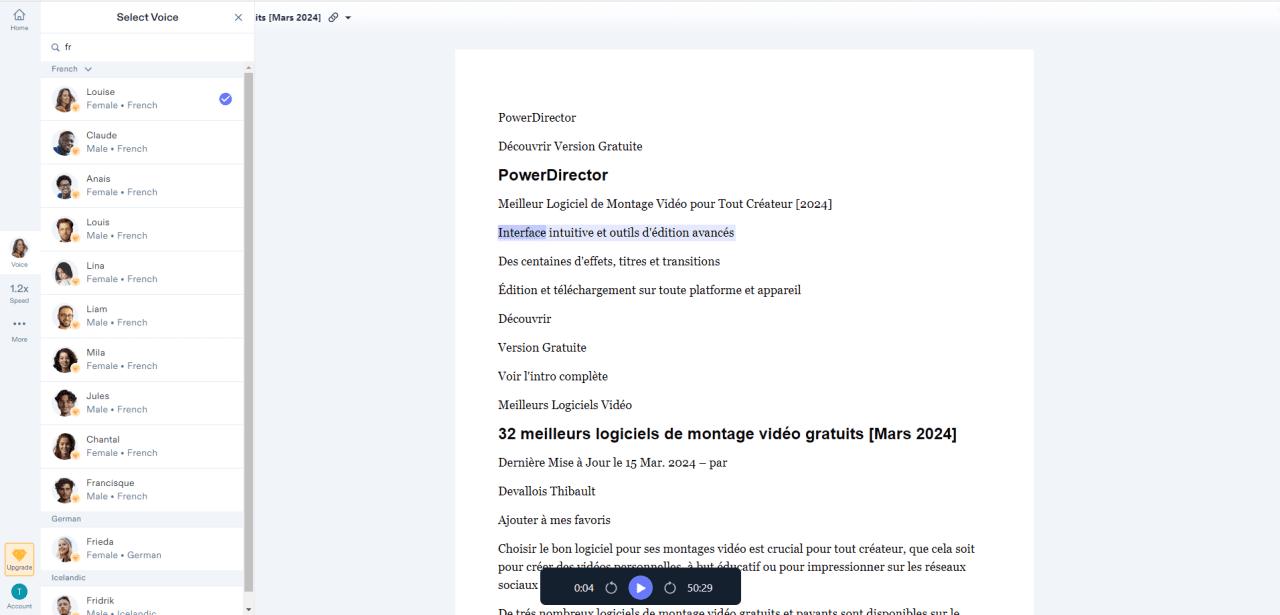Change the 1.2x playback speed
The width and height of the screenshot is (1280, 615).
[x=19, y=292]
